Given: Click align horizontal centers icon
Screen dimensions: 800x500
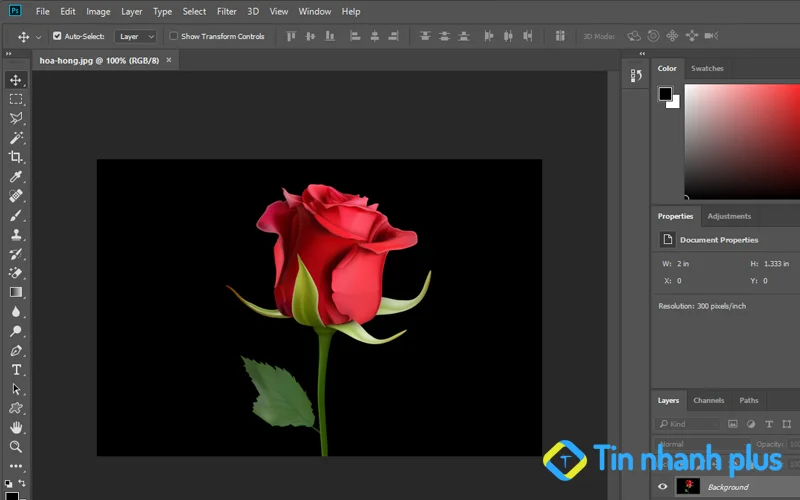Looking at the screenshot, I should click(374, 36).
